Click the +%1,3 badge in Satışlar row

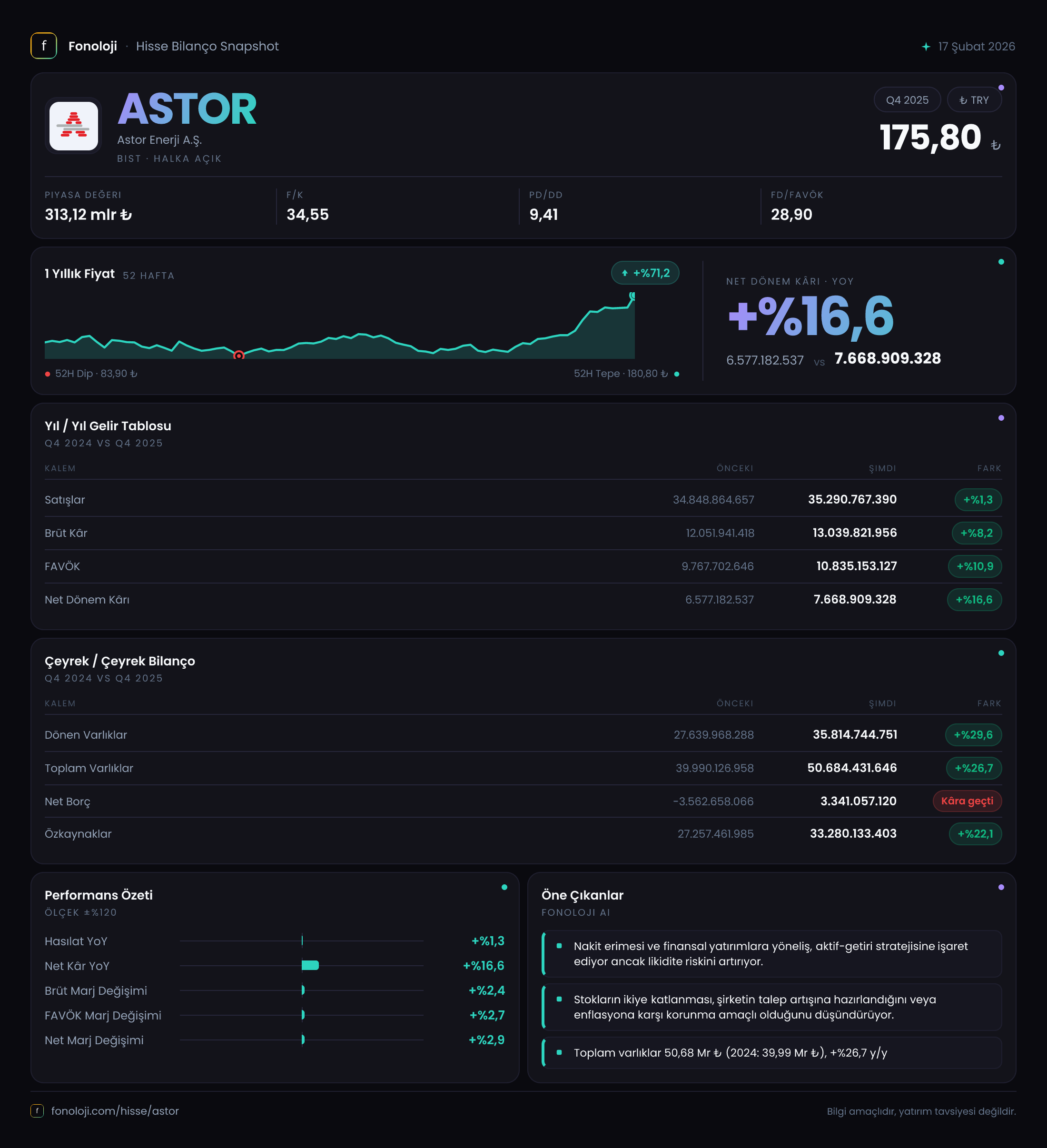[978, 499]
